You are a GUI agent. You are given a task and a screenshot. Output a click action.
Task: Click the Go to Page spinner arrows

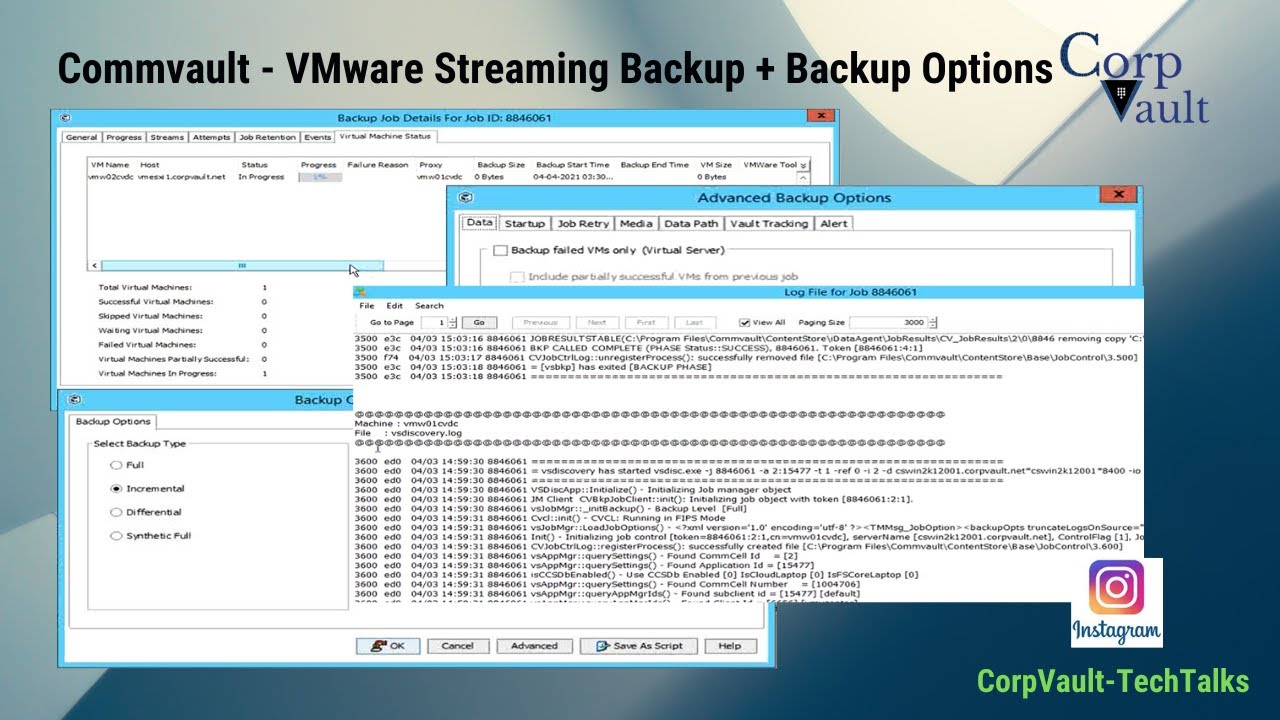tap(453, 323)
